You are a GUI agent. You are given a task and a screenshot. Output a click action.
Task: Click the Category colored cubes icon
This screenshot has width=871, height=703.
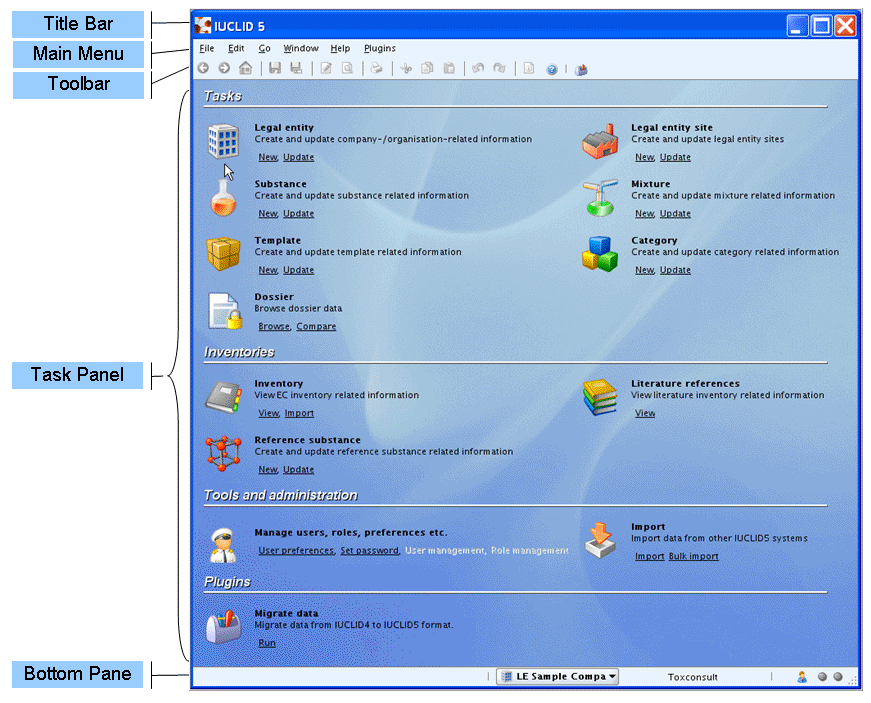click(600, 254)
